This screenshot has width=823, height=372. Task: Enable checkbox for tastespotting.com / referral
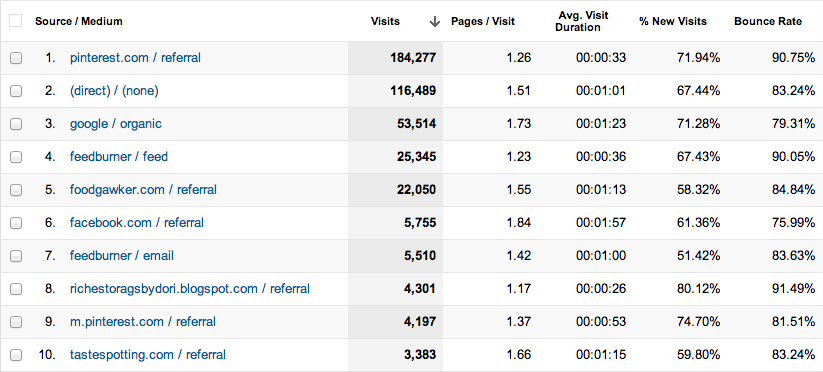click(16, 355)
